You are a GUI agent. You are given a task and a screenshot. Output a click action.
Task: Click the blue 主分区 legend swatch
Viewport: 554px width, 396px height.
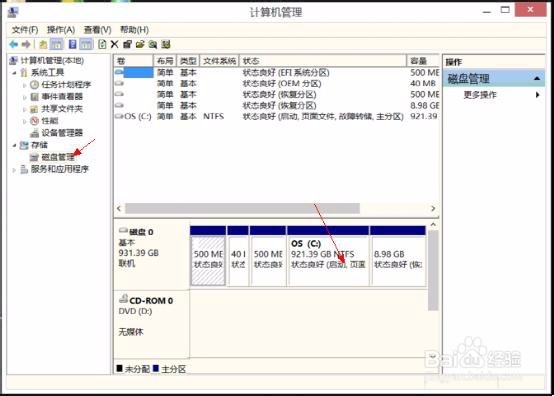[156, 369]
